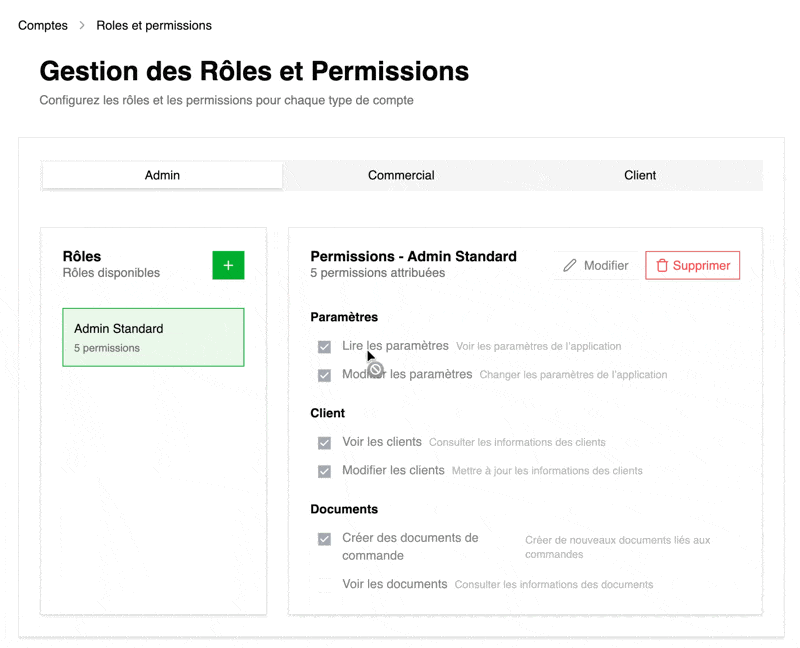Click the pencil icon in Modifier button
Screen dimensions: 800x648
pos(570,265)
